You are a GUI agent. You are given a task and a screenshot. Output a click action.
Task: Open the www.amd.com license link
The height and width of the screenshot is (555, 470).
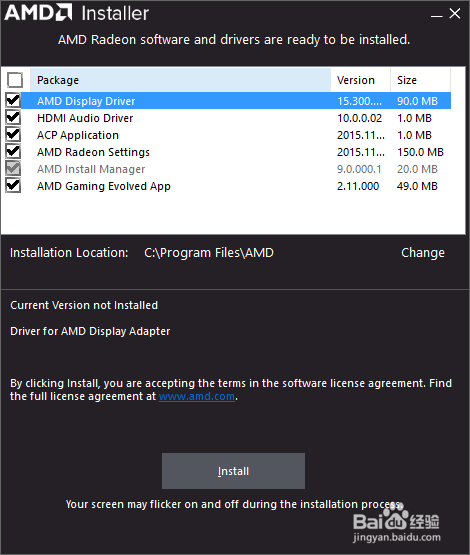[197, 396]
